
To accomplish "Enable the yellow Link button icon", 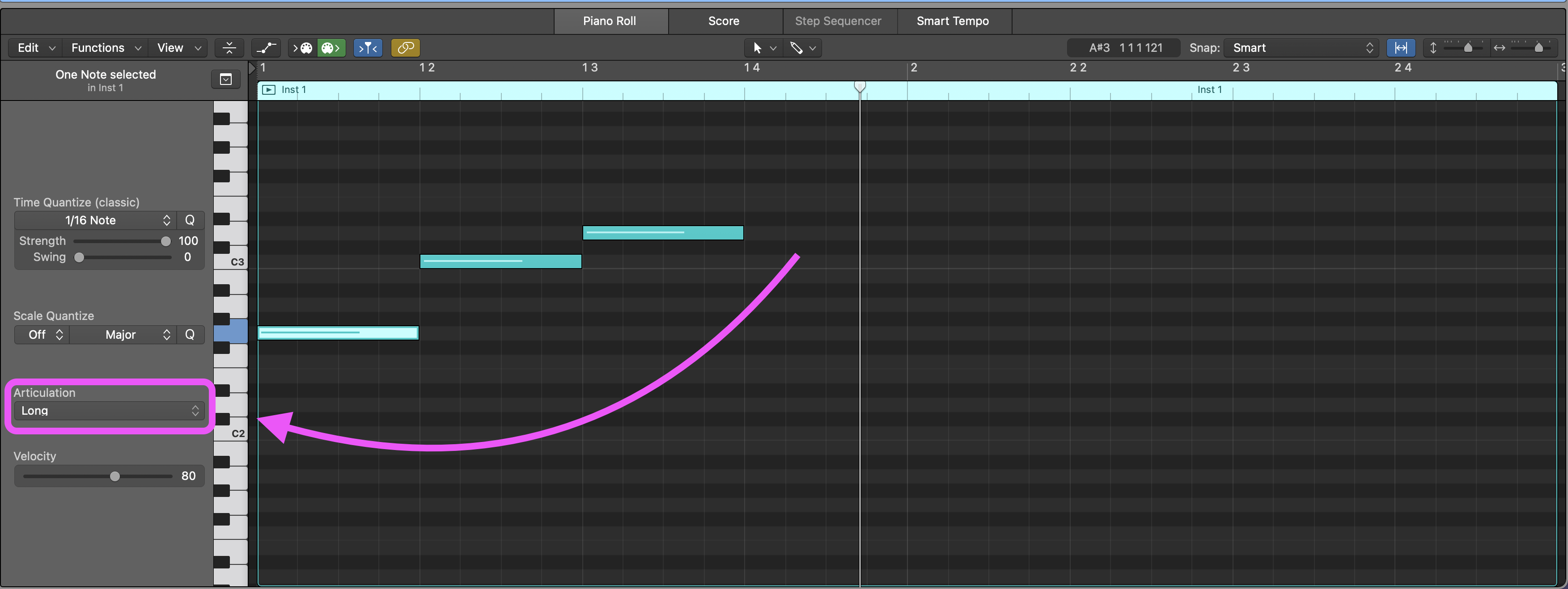I will pyautogui.click(x=405, y=48).
